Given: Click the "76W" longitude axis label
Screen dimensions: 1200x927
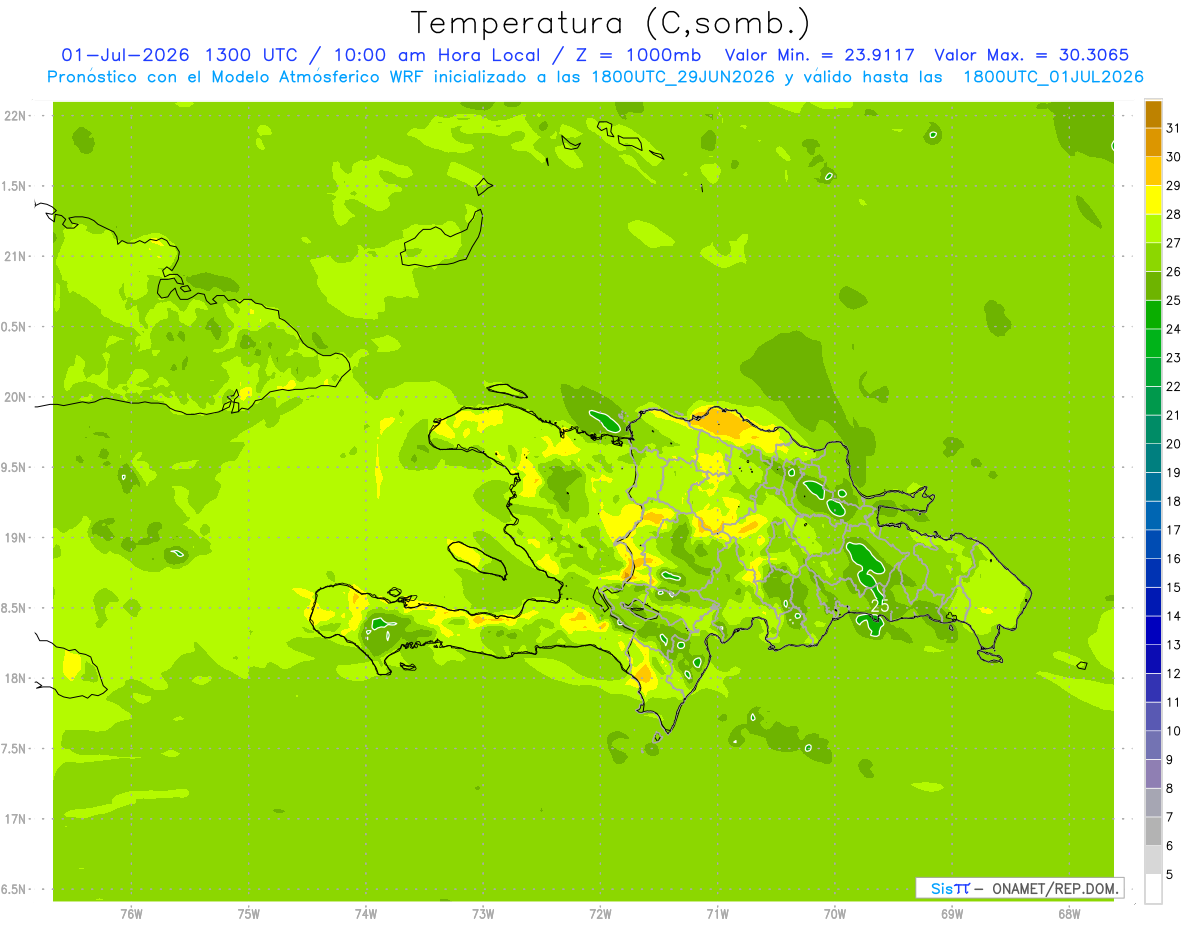Looking at the screenshot, I should 131,914.
